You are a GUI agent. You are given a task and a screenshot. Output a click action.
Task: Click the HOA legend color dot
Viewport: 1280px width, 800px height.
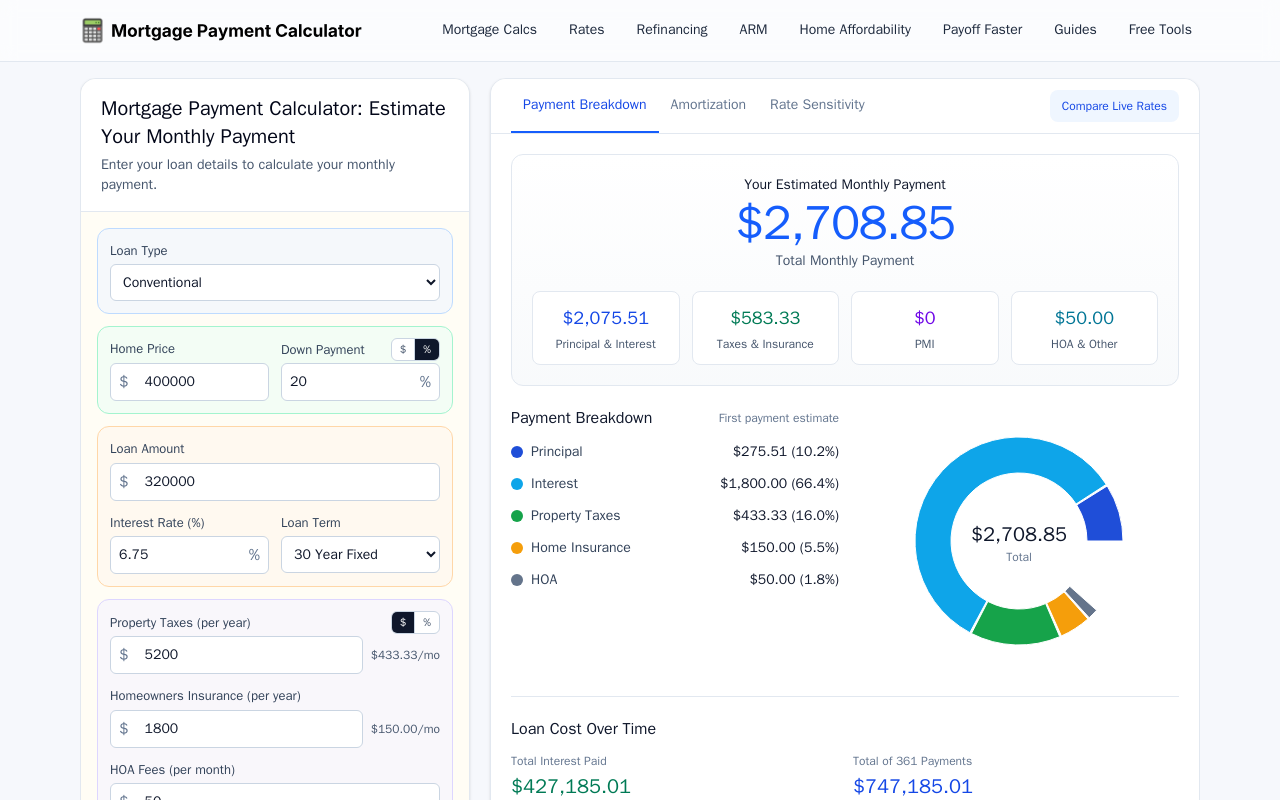point(517,580)
